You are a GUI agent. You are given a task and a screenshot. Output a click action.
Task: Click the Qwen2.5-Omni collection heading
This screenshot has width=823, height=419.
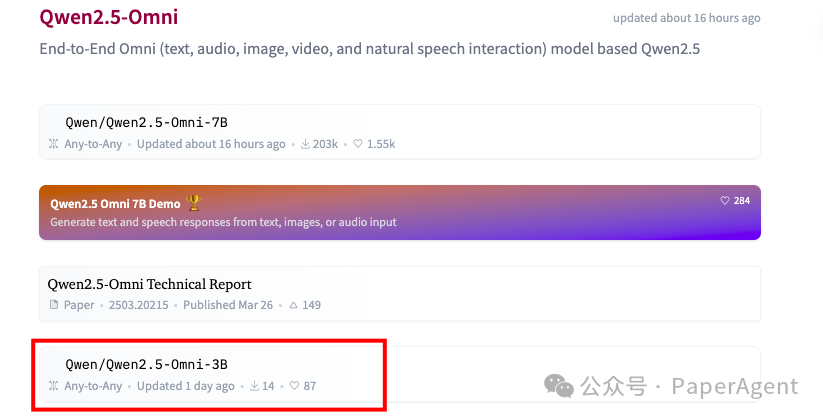coord(109,18)
